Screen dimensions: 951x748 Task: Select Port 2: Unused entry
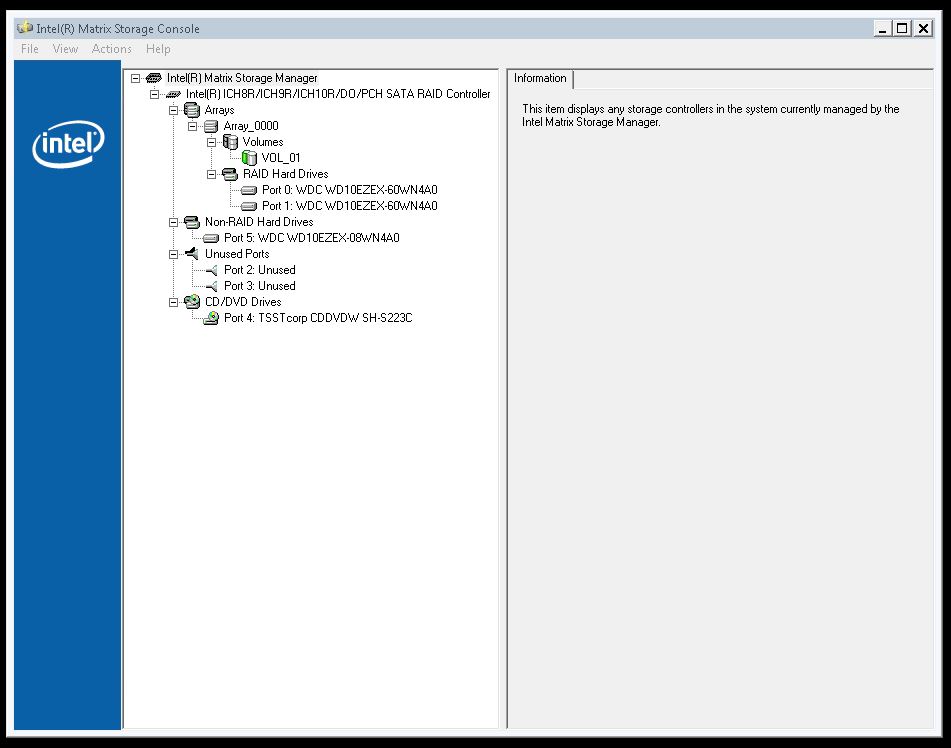tap(260, 270)
